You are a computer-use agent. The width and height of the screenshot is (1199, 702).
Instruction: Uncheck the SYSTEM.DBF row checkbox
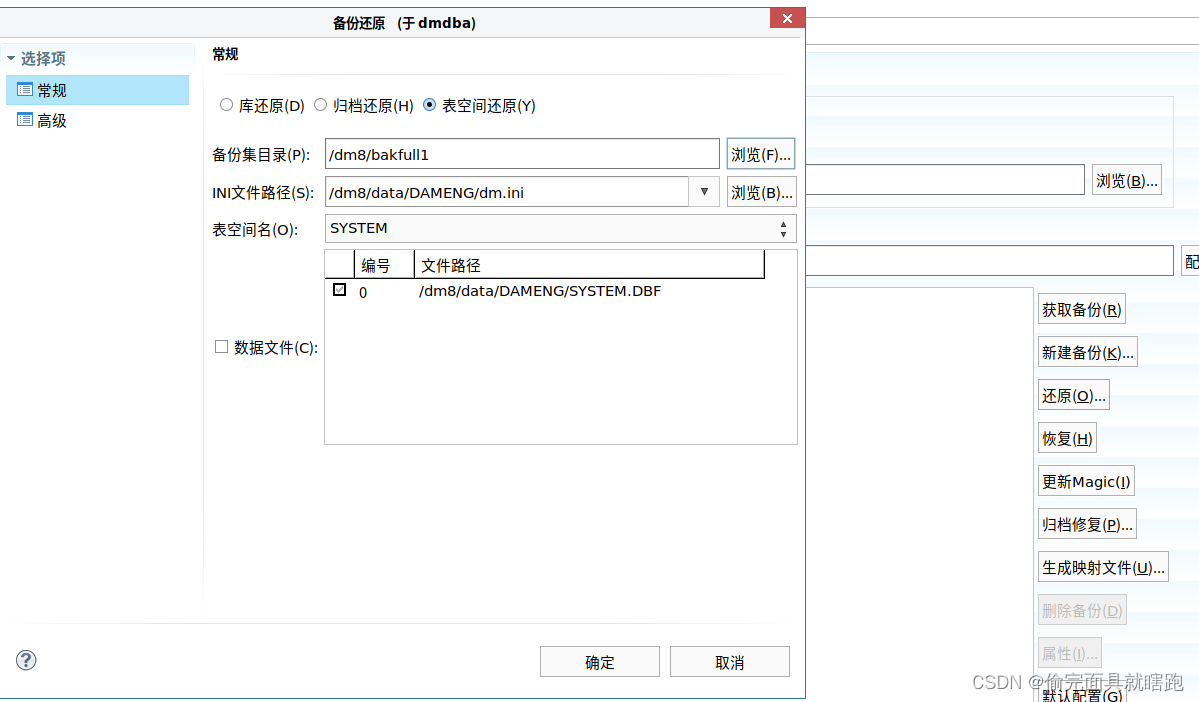pyautogui.click(x=340, y=290)
